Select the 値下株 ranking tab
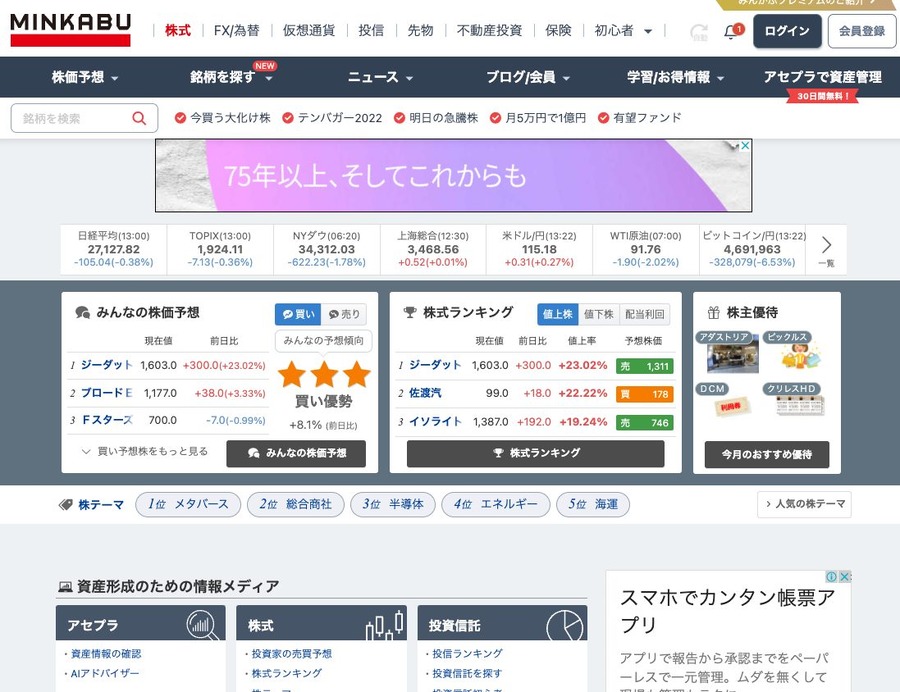 coord(599,314)
